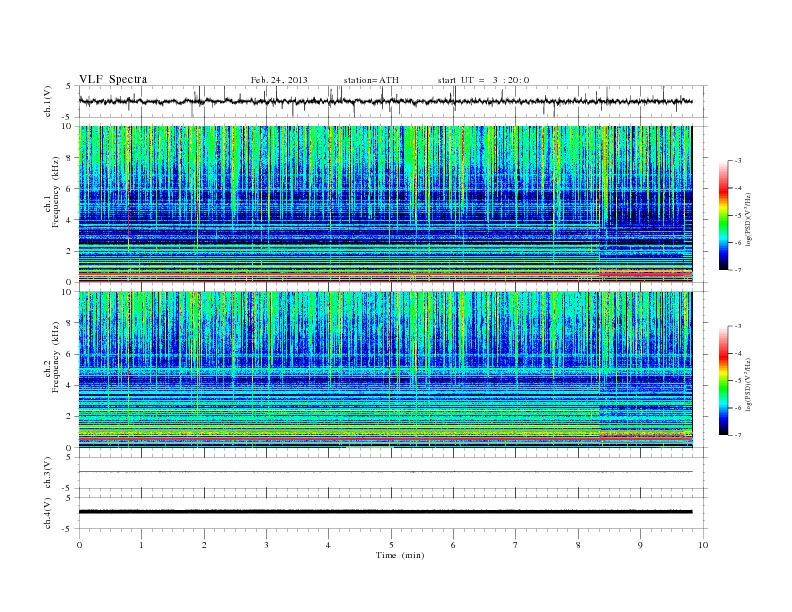The image size is (792, 612).
Task: Click the "-3" tick on ch.1 colorbar
Action: point(738,161)
